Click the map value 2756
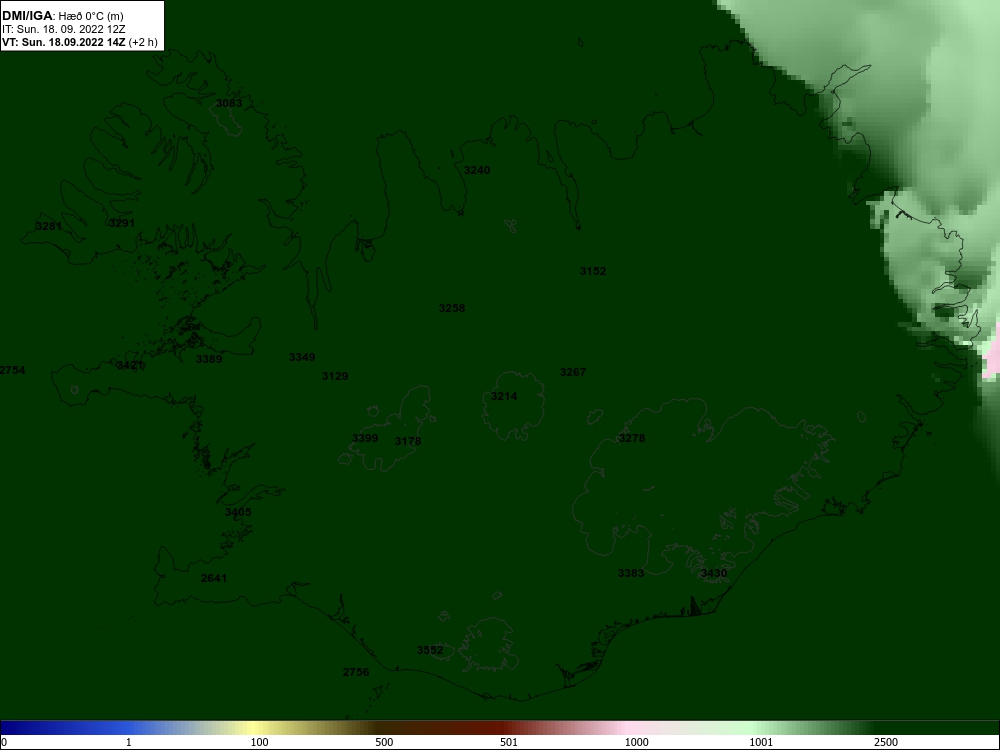The width and height of the screenshot is (1000, 750). (356, 672)
